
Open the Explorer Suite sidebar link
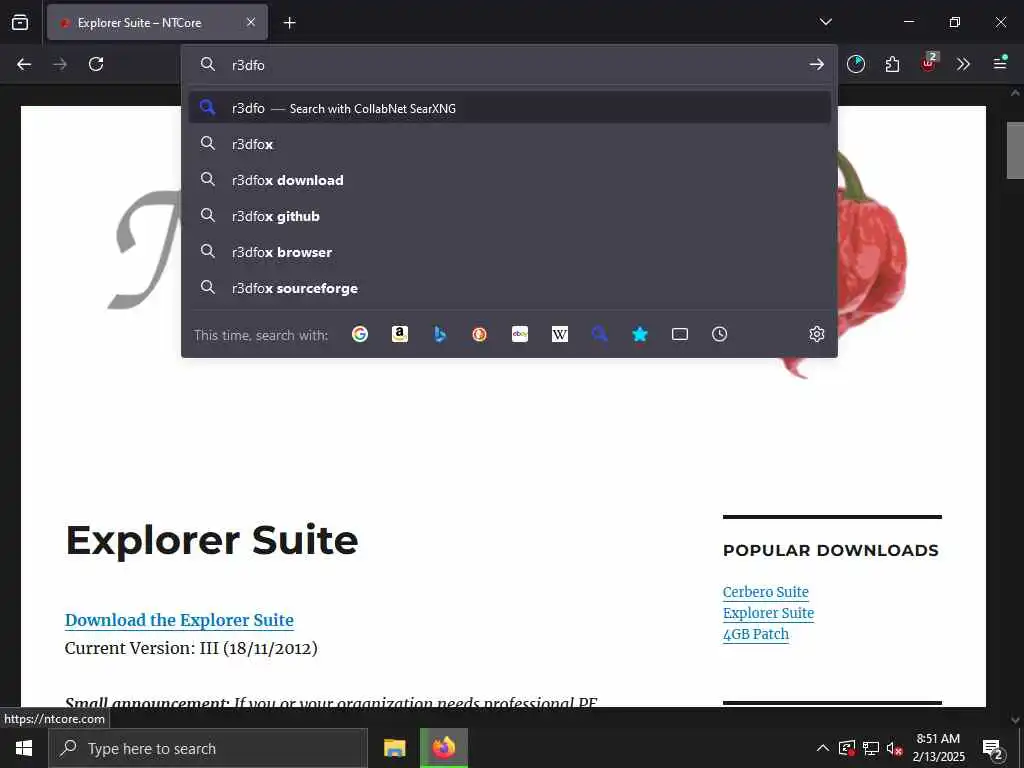[x=768, y=613]
